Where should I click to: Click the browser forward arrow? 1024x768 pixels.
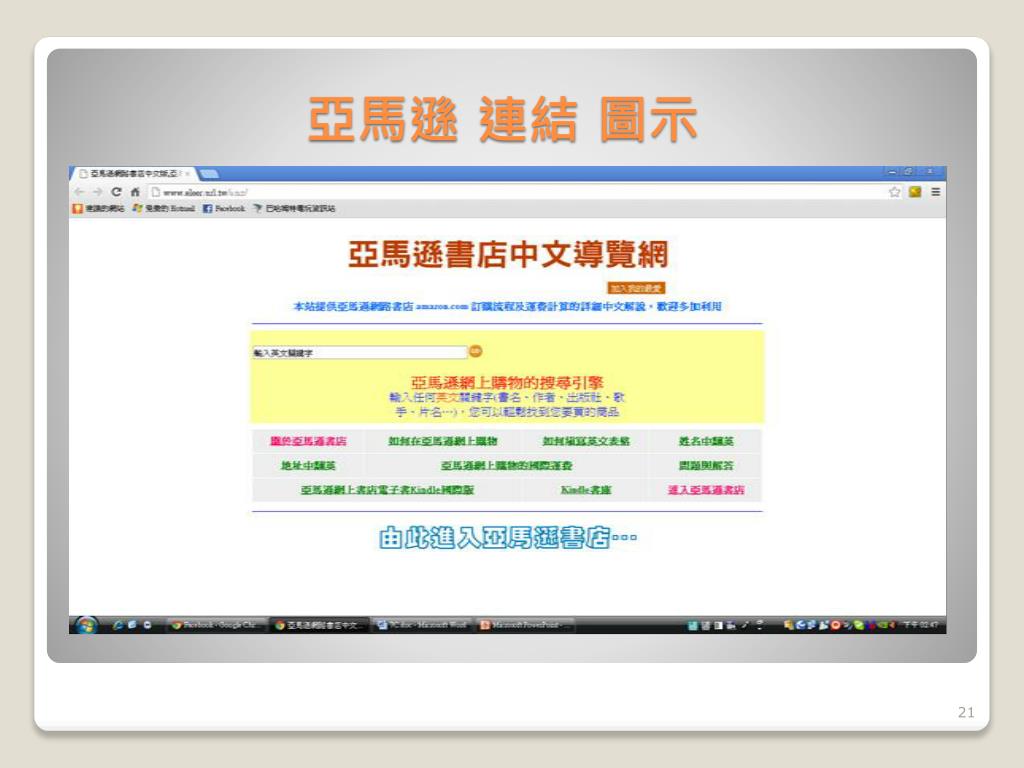point(97,192)
